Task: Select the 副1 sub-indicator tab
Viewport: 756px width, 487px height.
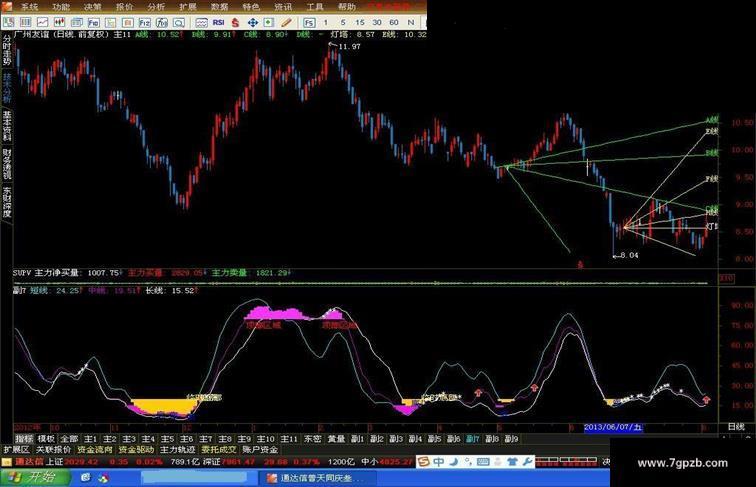Action: tap(357, 439)
